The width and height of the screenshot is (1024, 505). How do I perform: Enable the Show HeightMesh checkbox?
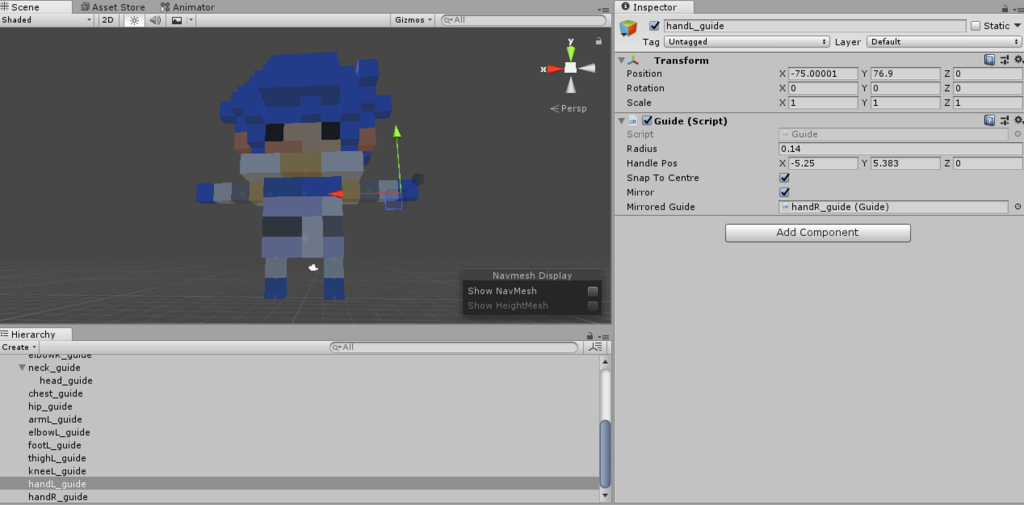pyautogui.click(x=593, y=306)
